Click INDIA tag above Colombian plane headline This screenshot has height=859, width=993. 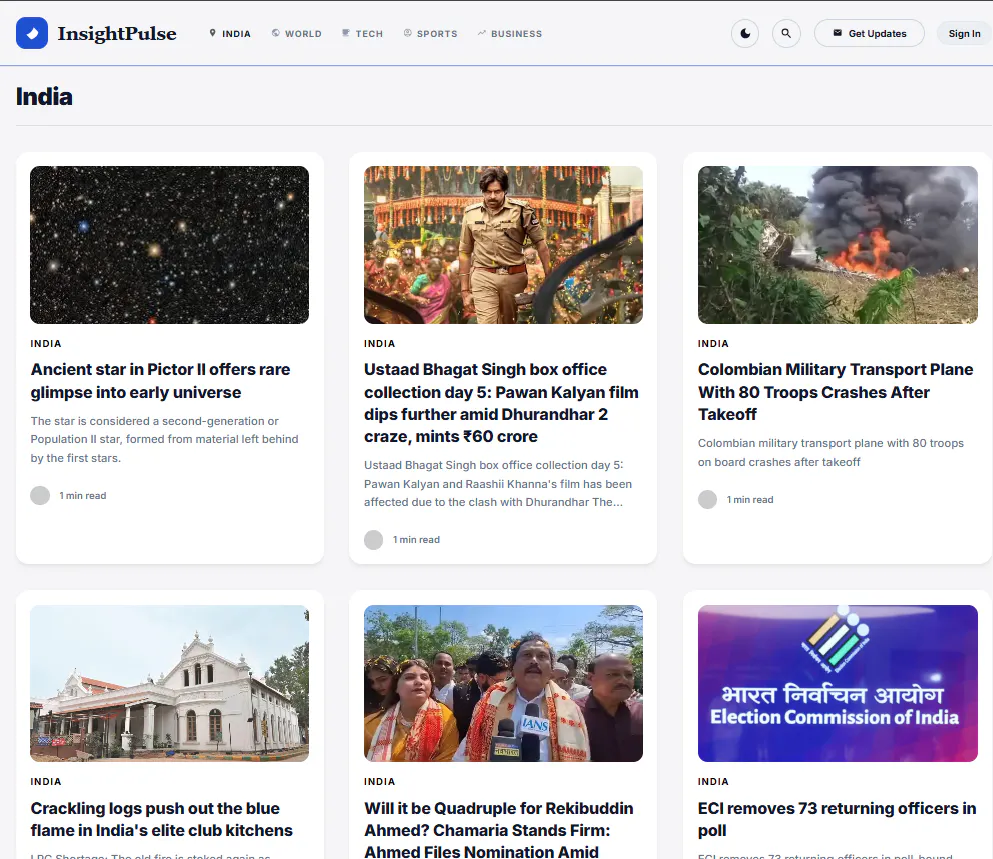point(713,343)
